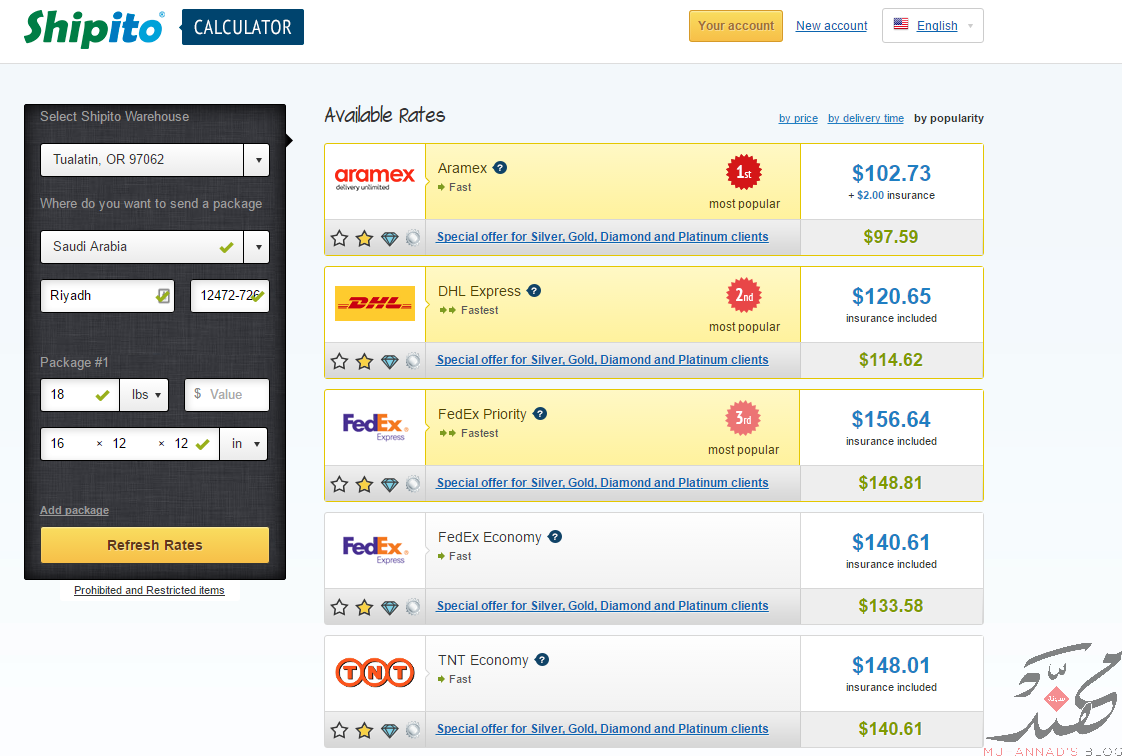This screenshot has height=756, width=1122.
Task: Click the DHL carrier logo
Action: pos(375,303)
